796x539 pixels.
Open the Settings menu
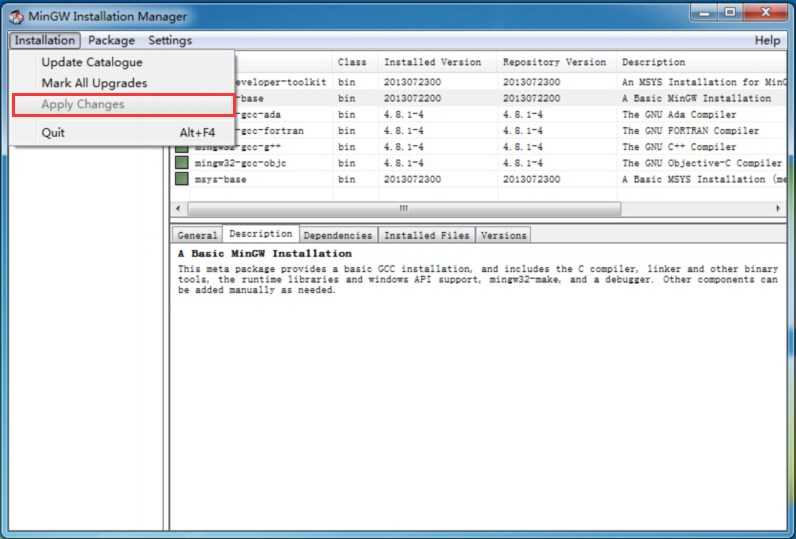[170, 40]
